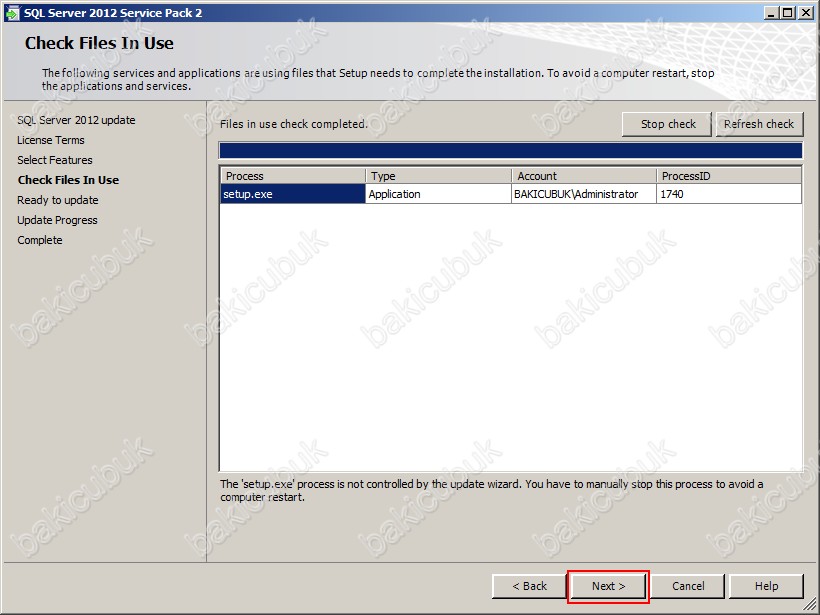Viewport: 820px width, 615px height.
Task: Click the 1740 process ID cell
Action: [729, 194]
